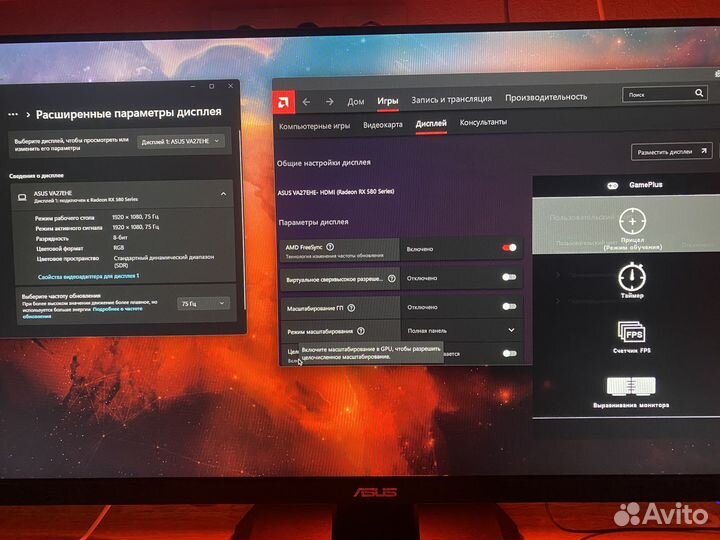Open the Производительность tab
This screenshot has height=540, width=720.
tap(546, 97)
